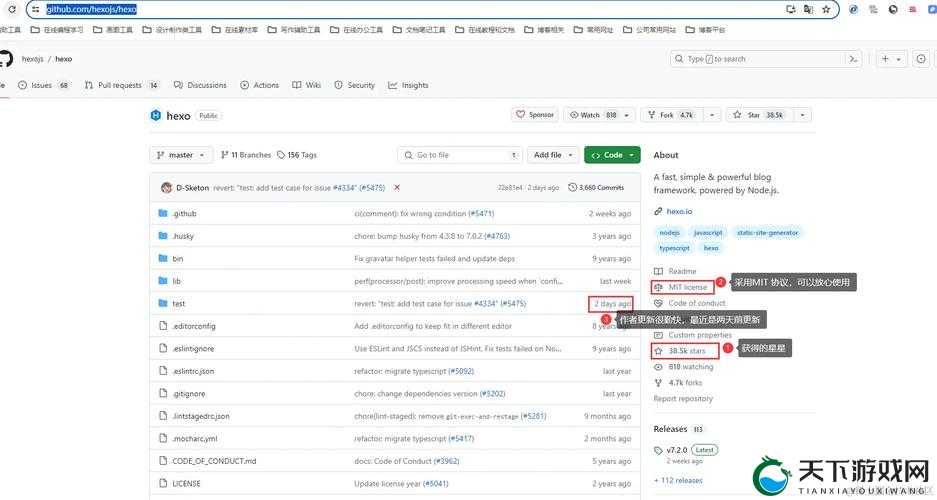Open the Wiki tab
937x500 pixels.
[307, 85]
